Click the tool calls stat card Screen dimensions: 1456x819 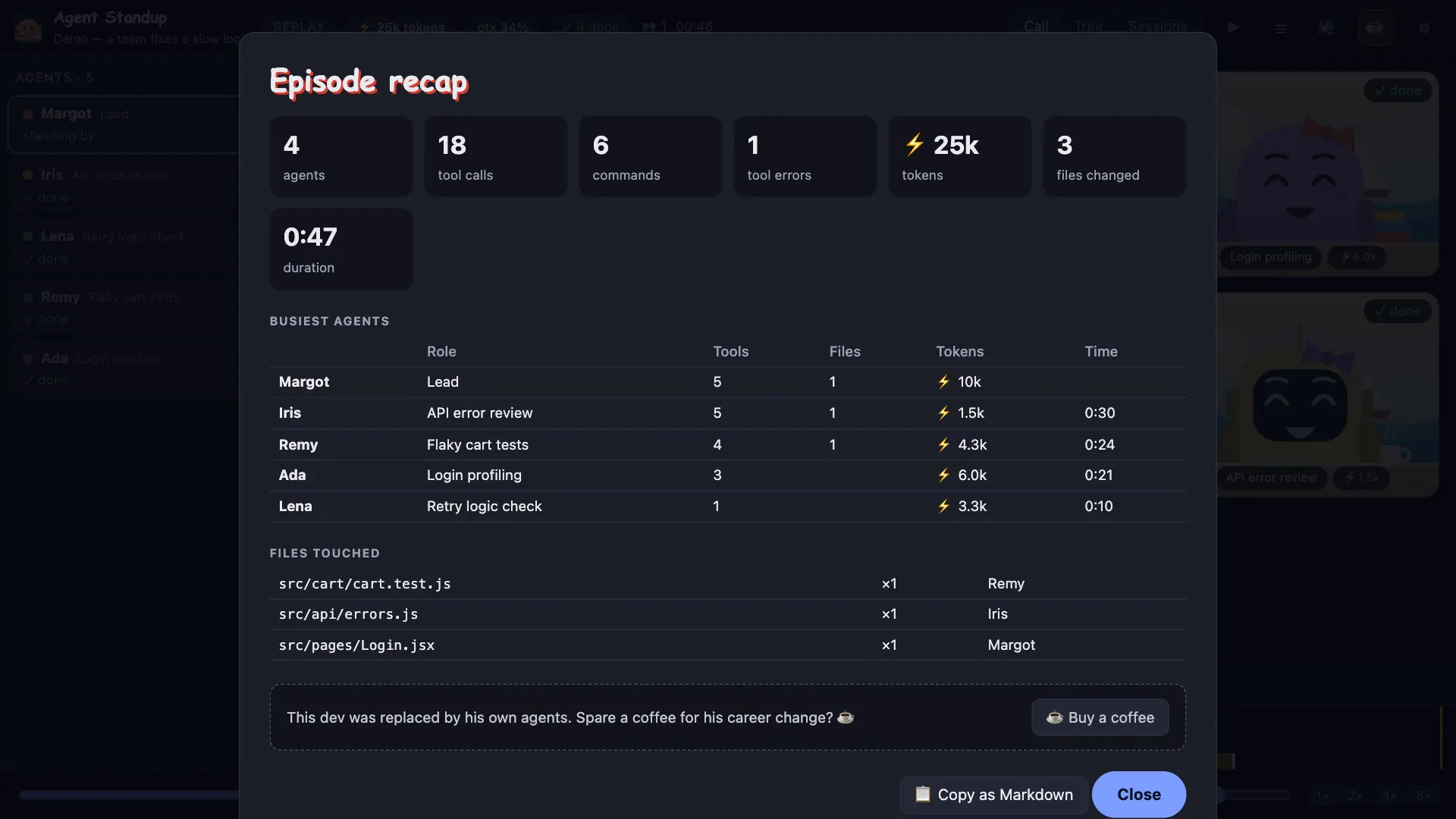tap(496, 156)
